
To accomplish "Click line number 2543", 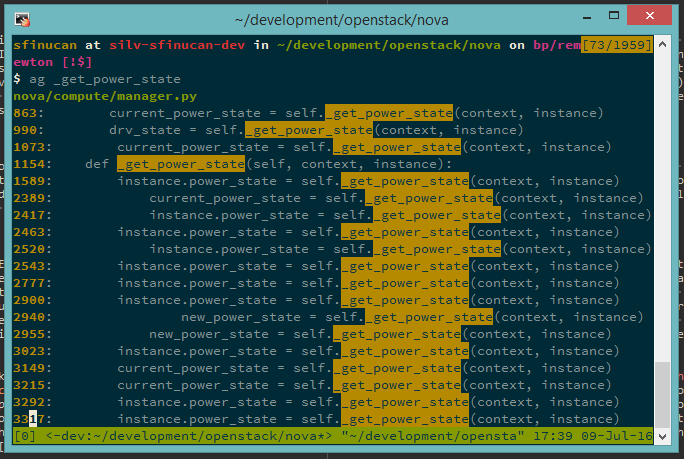I will [x=29, y=267].
